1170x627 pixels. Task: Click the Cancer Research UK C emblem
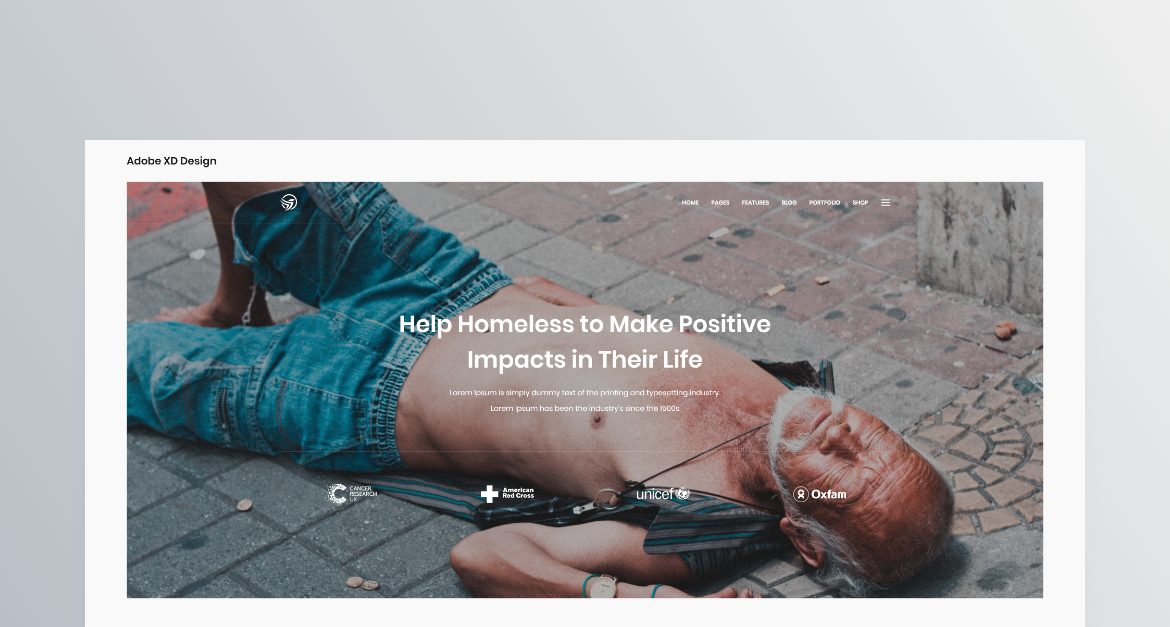tap(337, 493)
